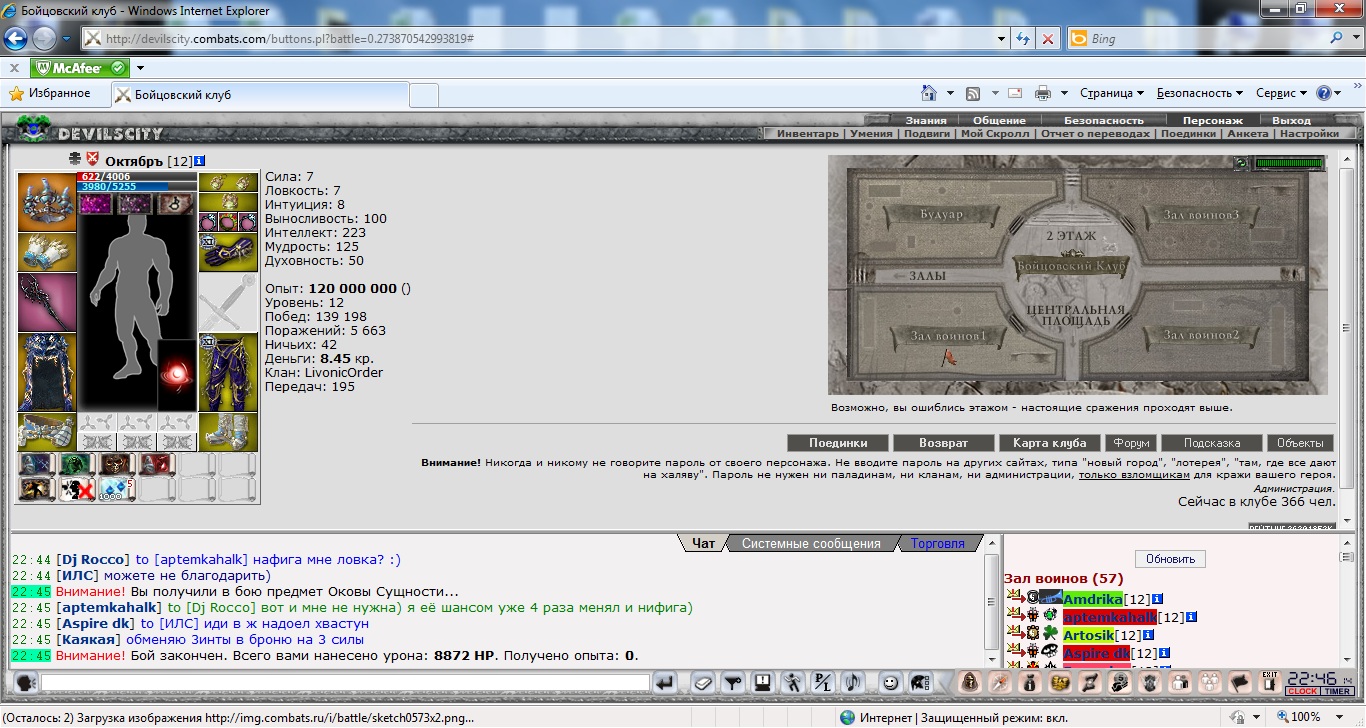Use the blue crystals 1000 scroll
Screen dimensions: 1366x728
pos(117,489)
